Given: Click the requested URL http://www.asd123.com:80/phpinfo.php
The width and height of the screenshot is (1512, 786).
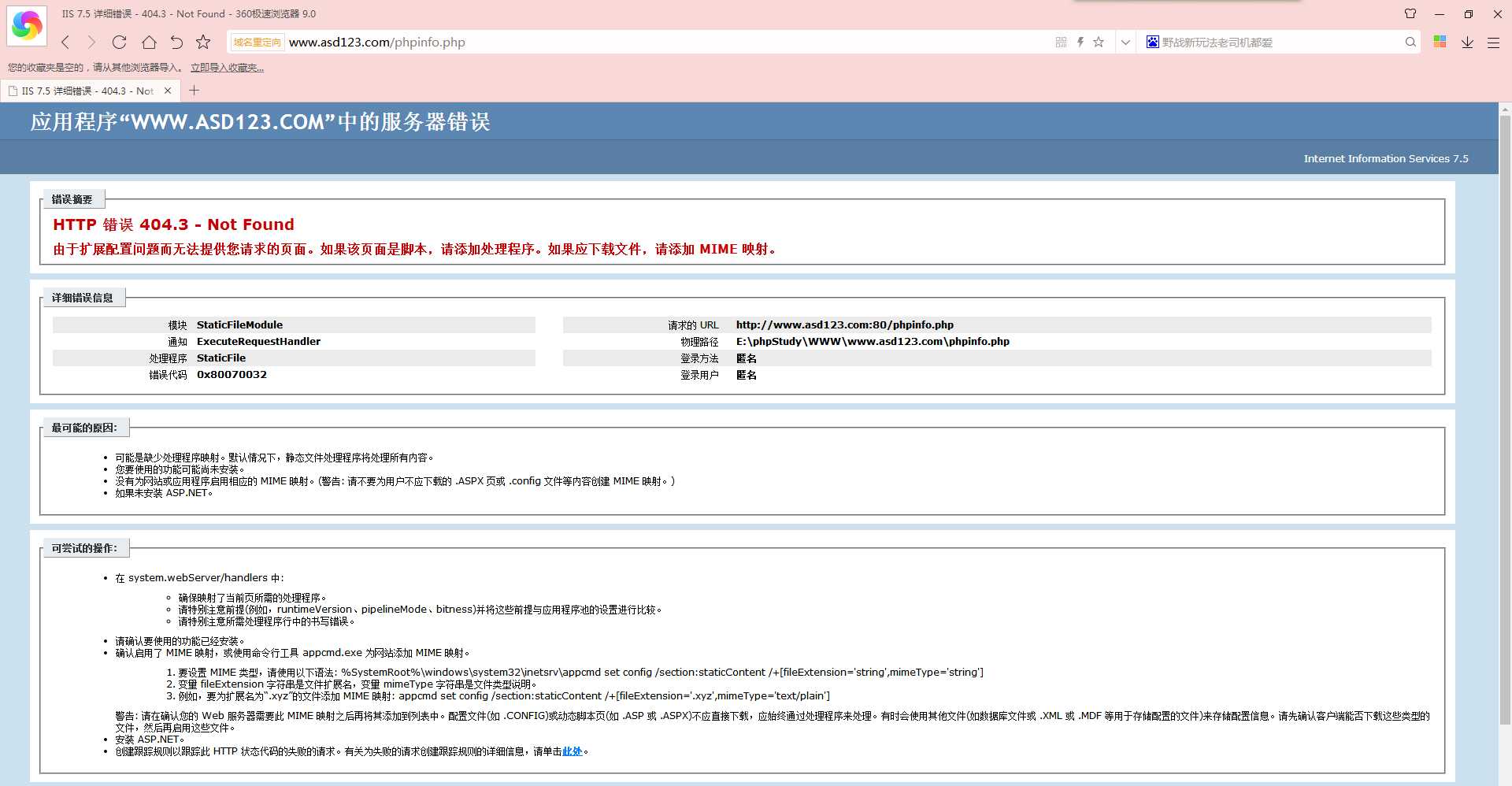Looking at the screenshot, I should click(x=844, y=324).
